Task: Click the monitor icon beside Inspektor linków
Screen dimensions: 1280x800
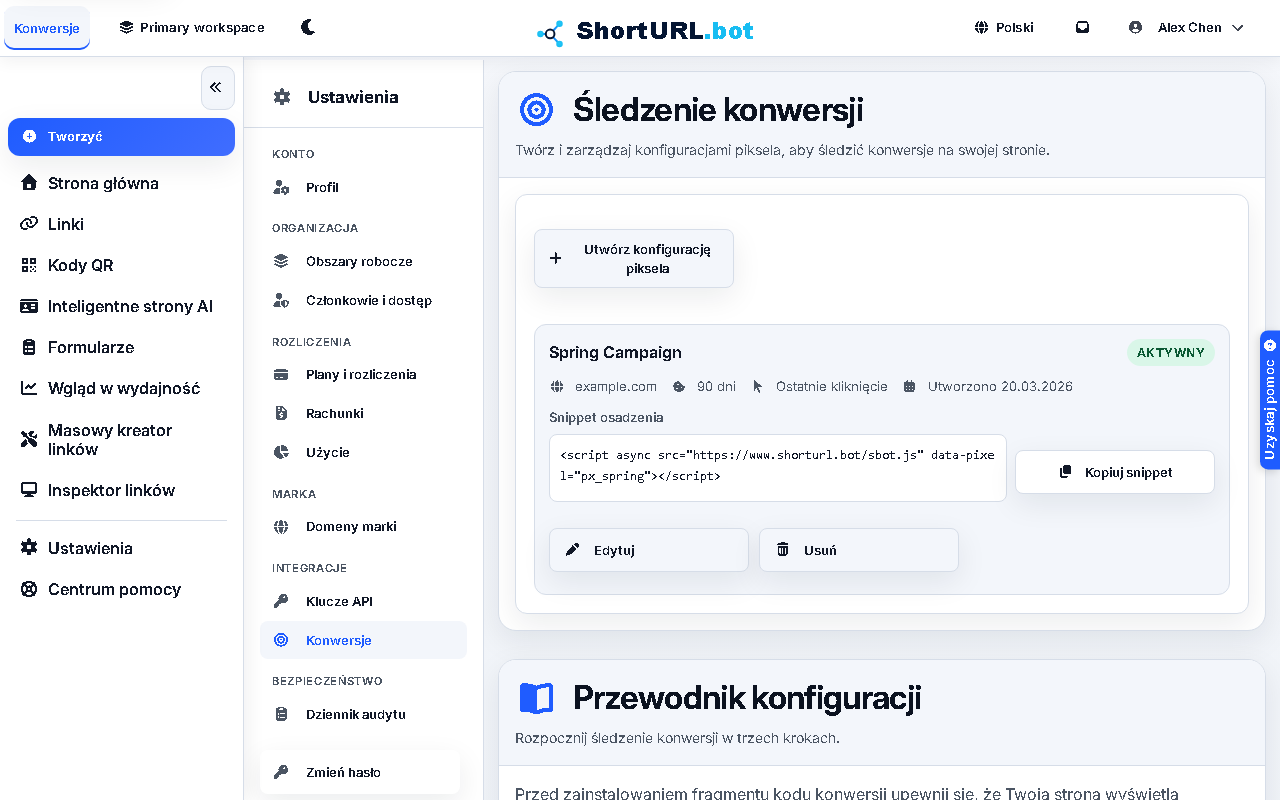Action: tap(29, 490)
